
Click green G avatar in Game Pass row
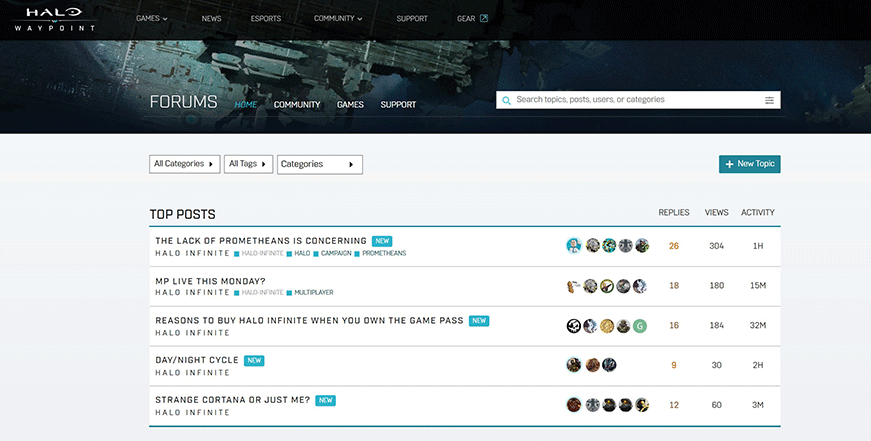640,325
